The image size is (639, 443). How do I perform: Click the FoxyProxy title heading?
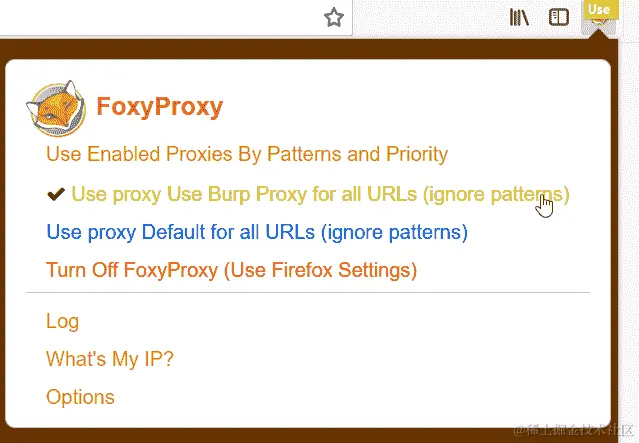[x=160, y=107]
